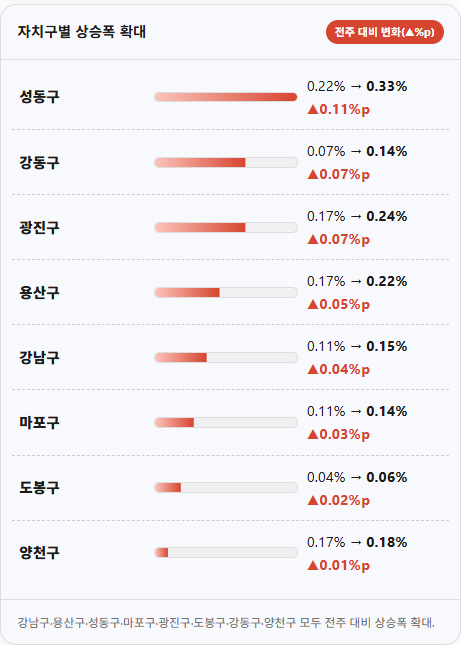
Task: Click the 강남구 0.11% → 0.15% text
Action: pos(357,346)
